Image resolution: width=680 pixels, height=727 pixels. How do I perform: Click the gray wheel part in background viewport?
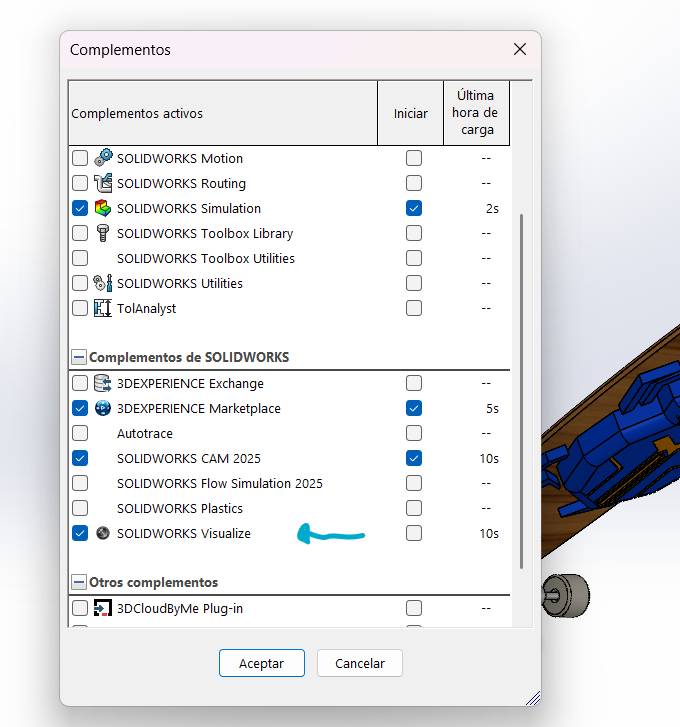click(x=566, y=595)
